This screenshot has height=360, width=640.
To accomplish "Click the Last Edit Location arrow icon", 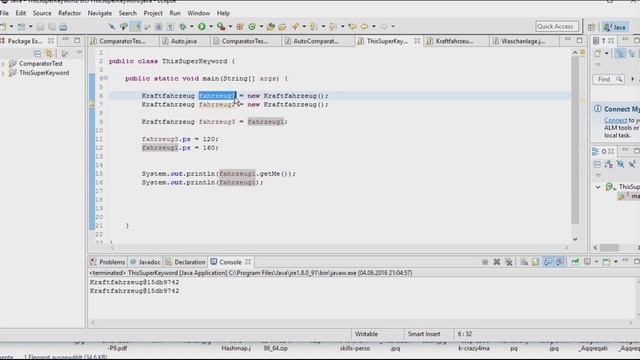I will pyautogui.click(x=352, y=27).
